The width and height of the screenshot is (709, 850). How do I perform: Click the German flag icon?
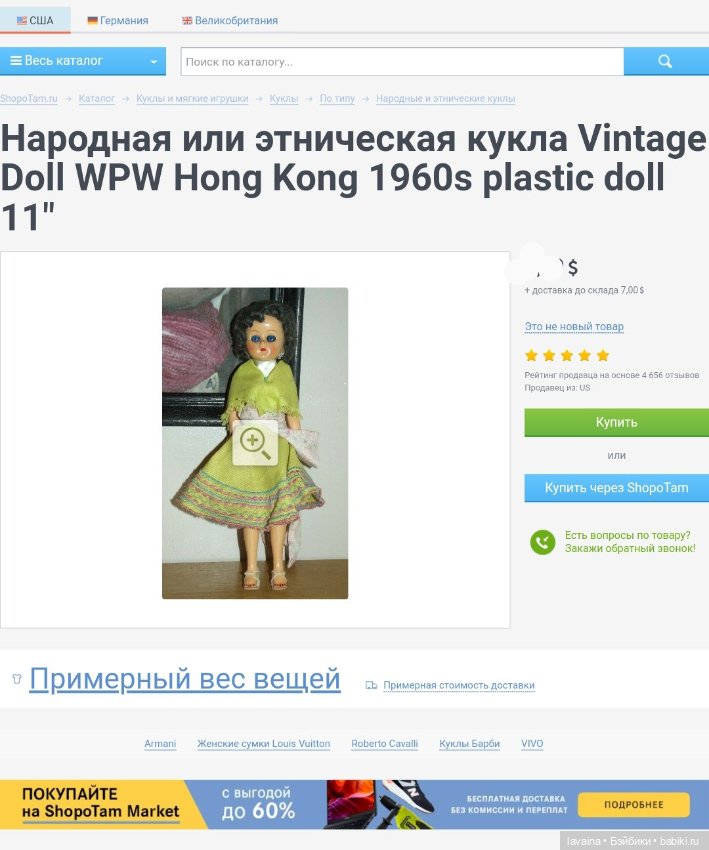click(93, 21)
